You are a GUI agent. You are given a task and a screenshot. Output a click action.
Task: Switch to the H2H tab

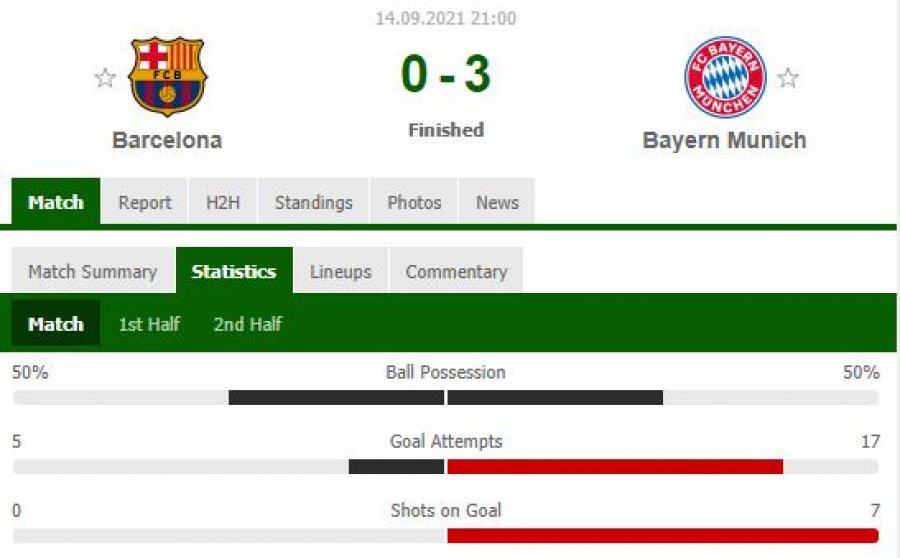click(x=223, y=202)
